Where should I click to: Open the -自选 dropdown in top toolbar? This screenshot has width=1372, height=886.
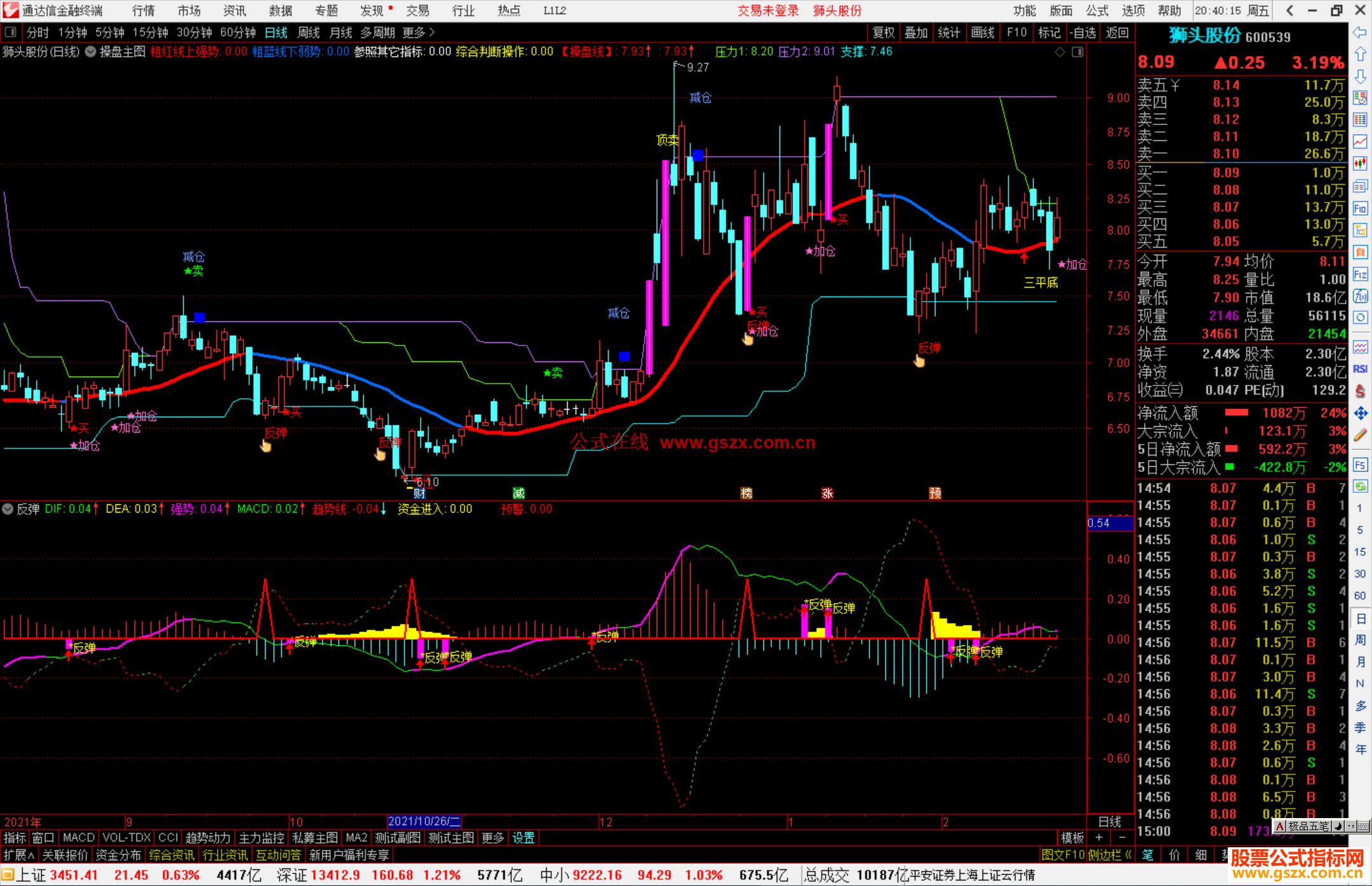point(1083,32)
